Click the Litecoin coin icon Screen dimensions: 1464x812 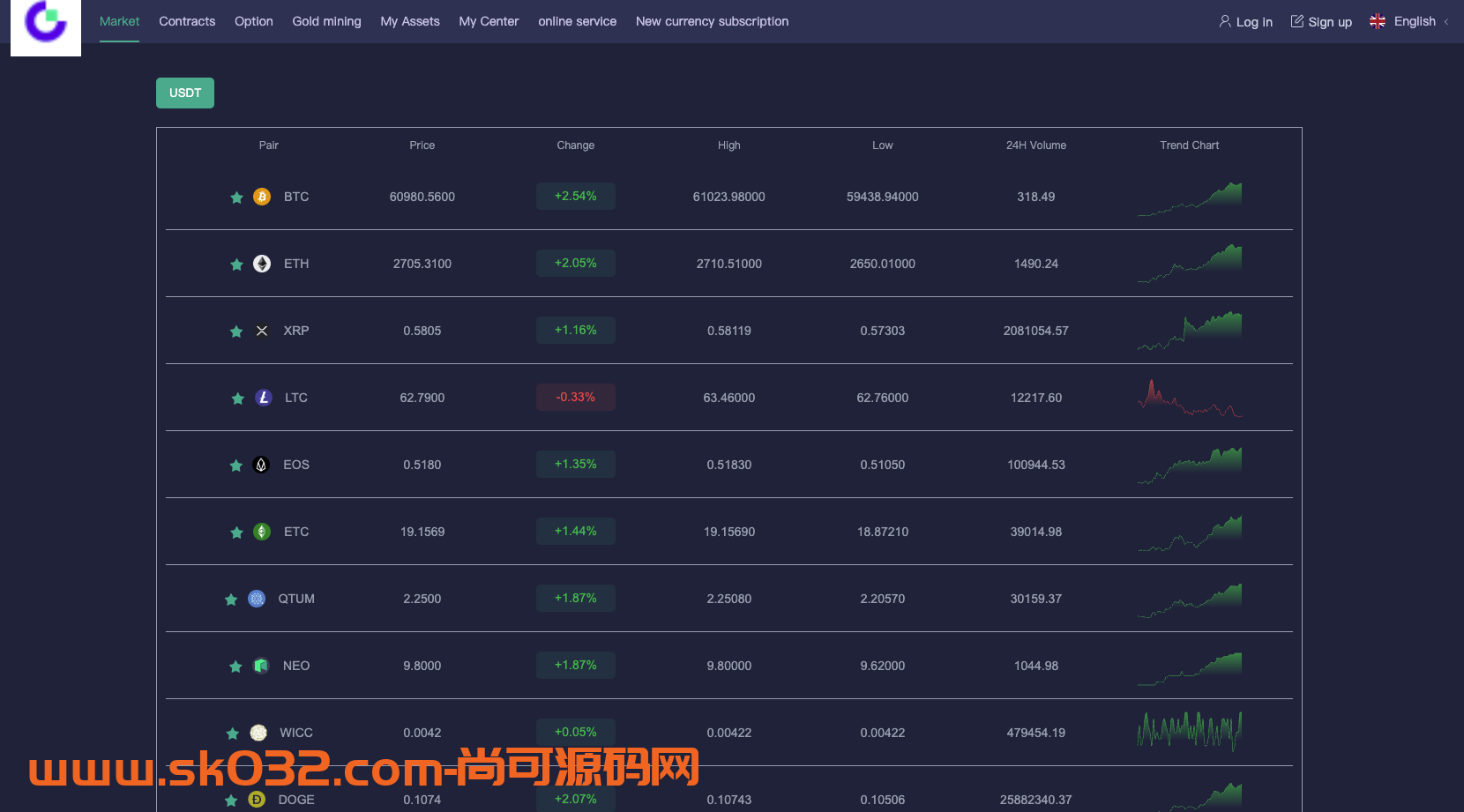click(264, 398)
